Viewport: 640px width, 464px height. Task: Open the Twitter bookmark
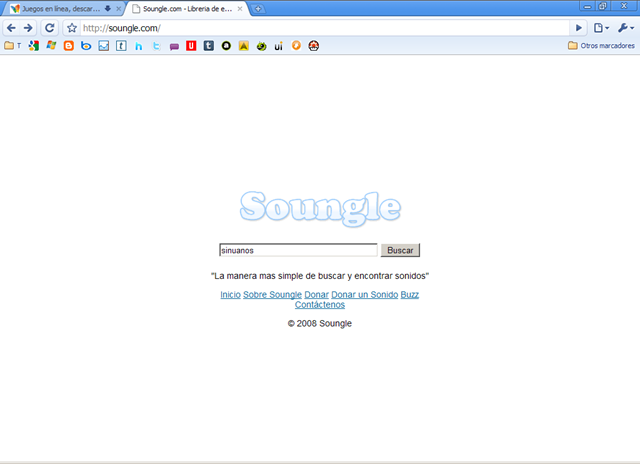156,46
